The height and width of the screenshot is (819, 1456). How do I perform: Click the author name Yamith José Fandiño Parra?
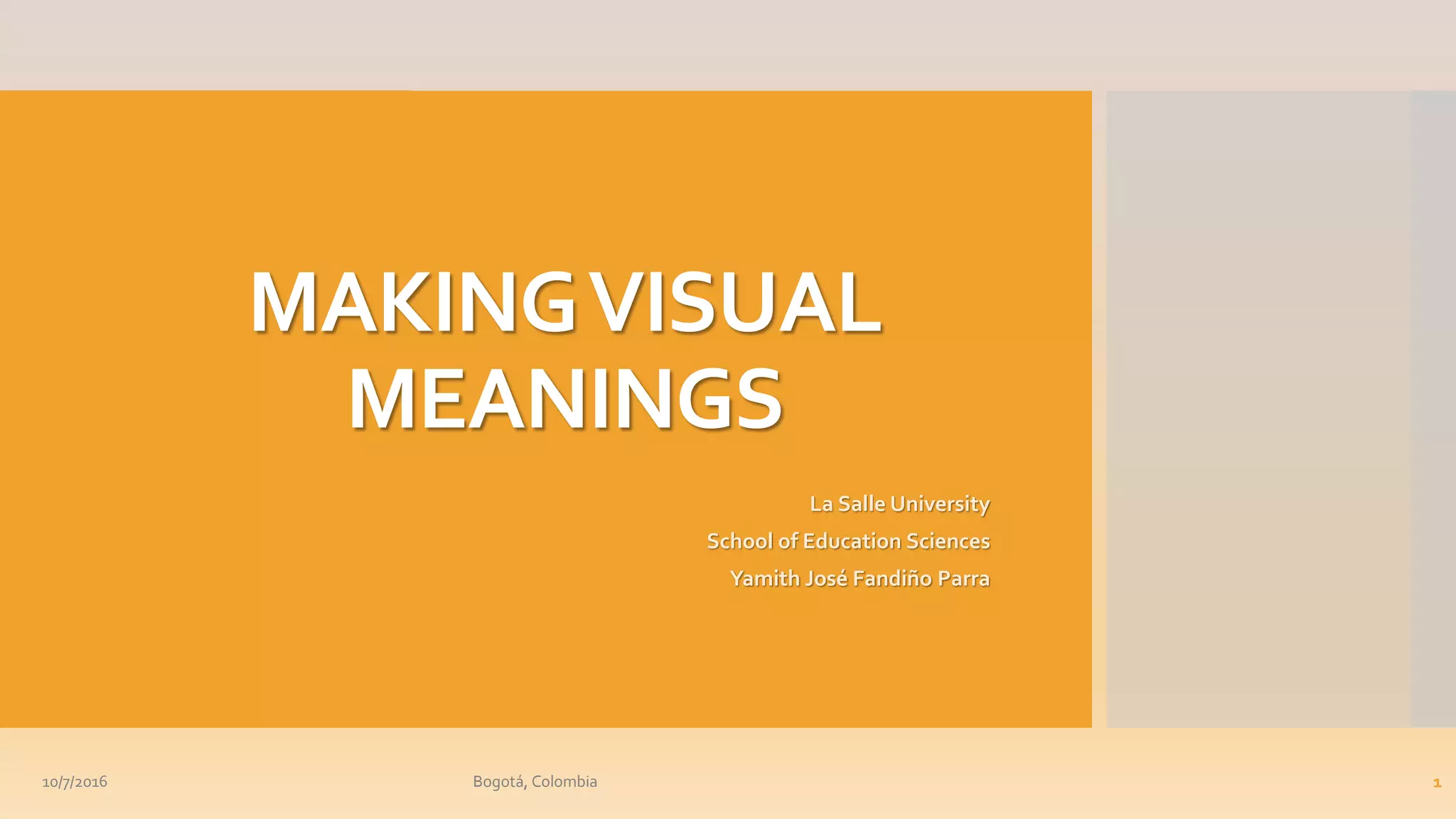860,579
